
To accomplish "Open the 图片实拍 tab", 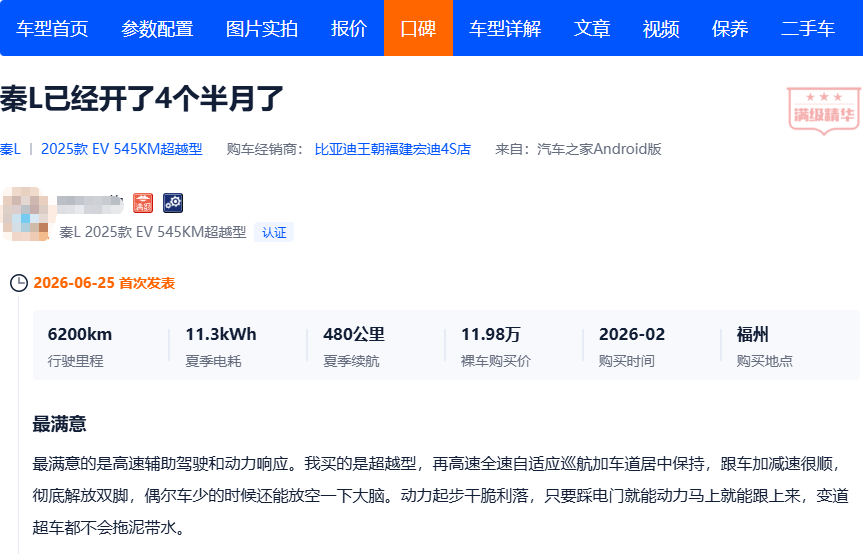I will (261, 28).
